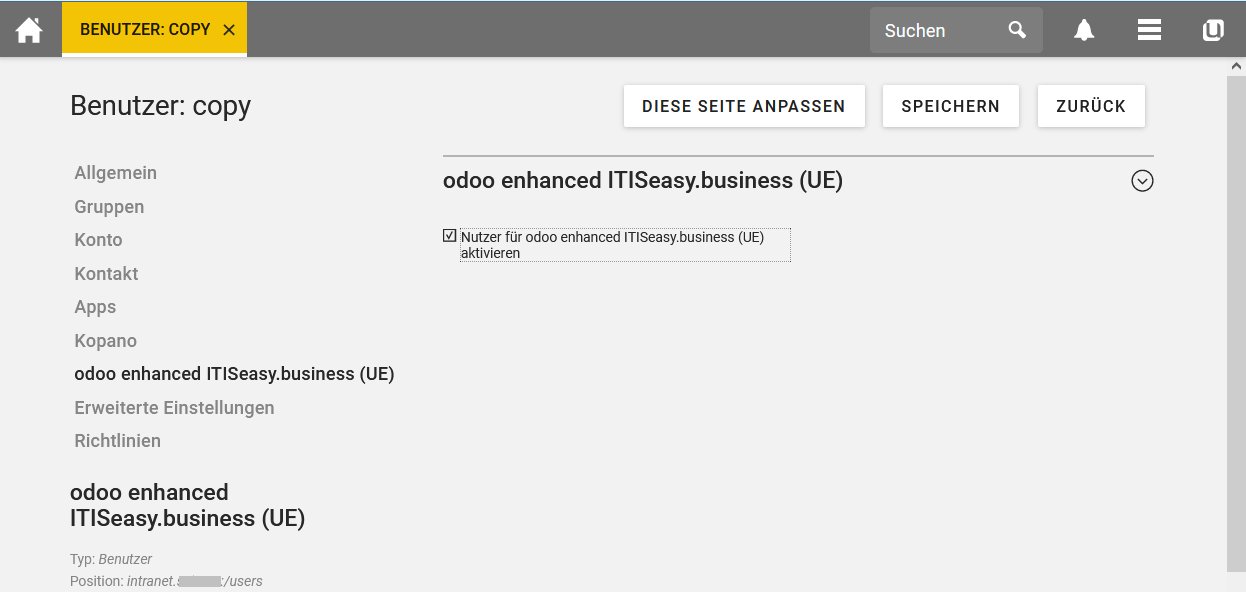Select odoo enhanced ITISeasy.business sidebar entry
This screenshot has width=1246, height=592.
(x=234, y=374)
